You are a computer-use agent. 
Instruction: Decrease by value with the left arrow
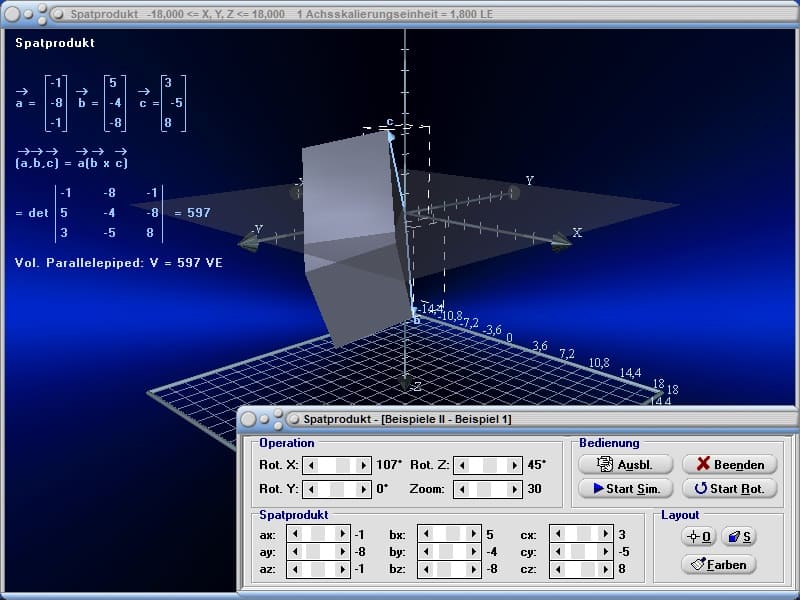[x=425, y=552]
